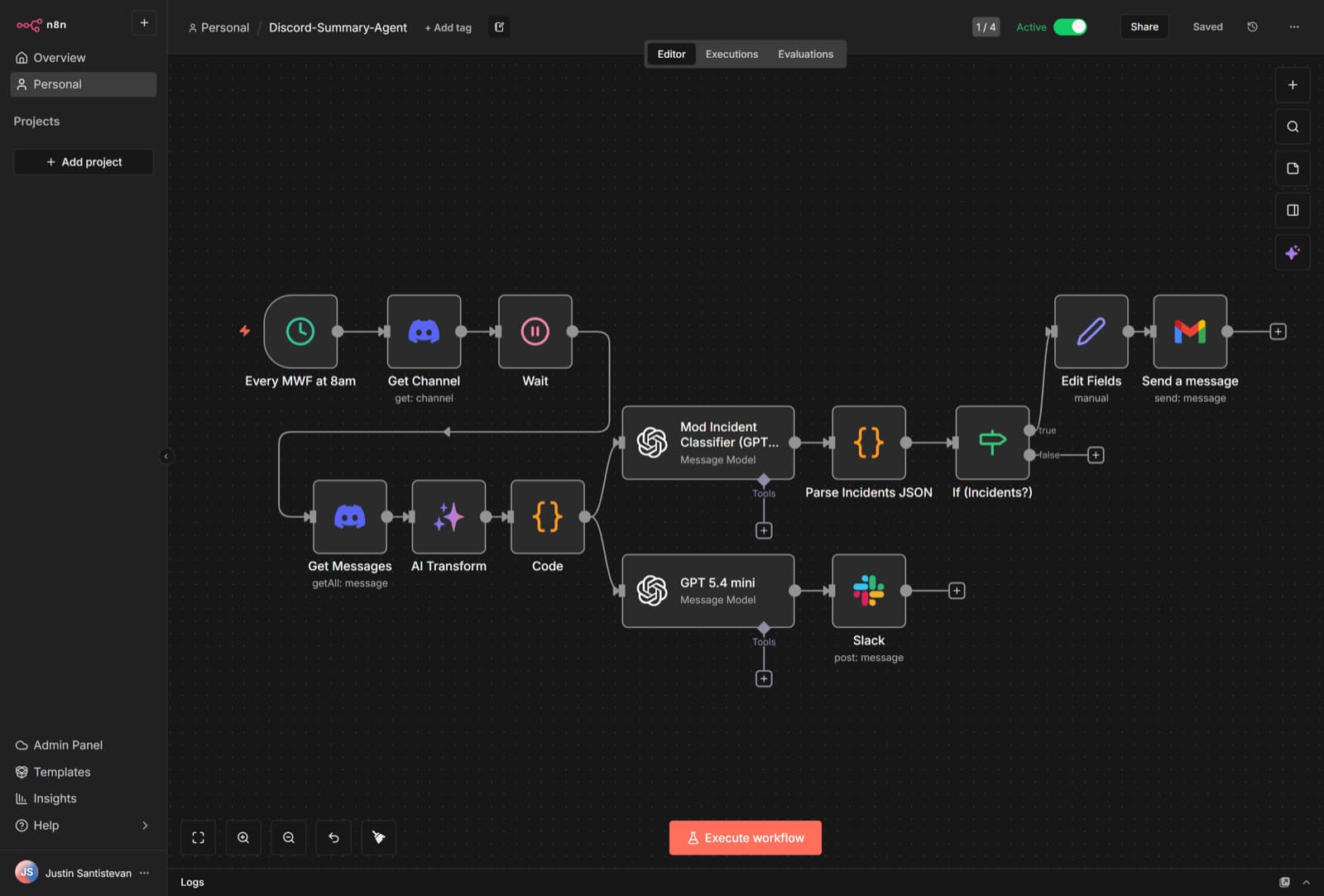Select the Slack post message node
Image resolution: width=1324 pixels, height=896 pixels.
869,591
